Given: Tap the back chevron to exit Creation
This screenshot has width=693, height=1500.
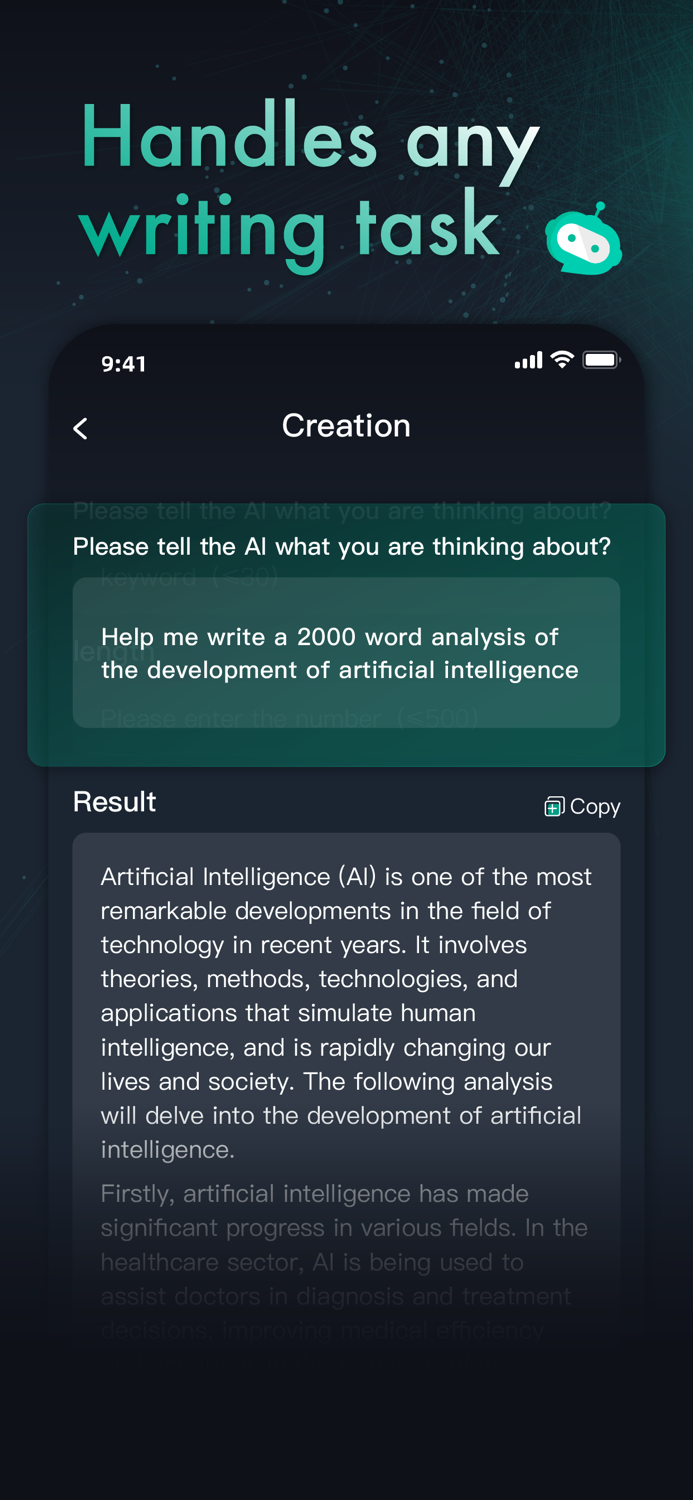Looking at the screenshot, I should 80,428.
